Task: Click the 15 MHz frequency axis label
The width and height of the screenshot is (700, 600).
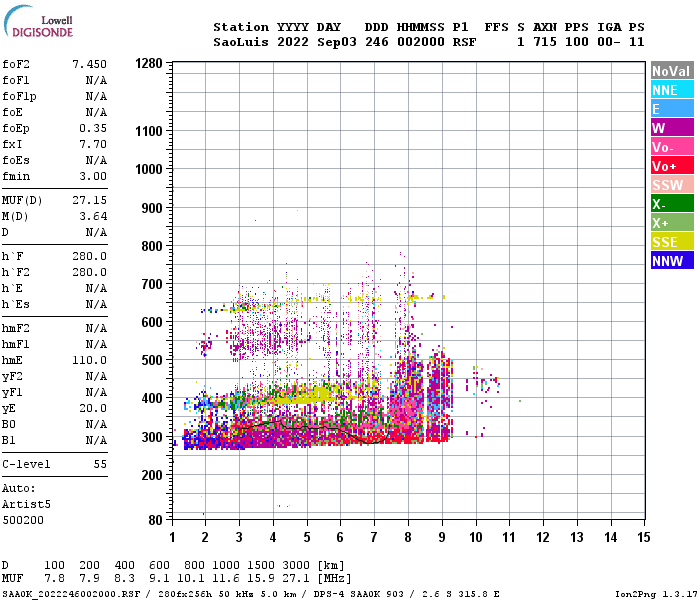Action: coord(644,537)
